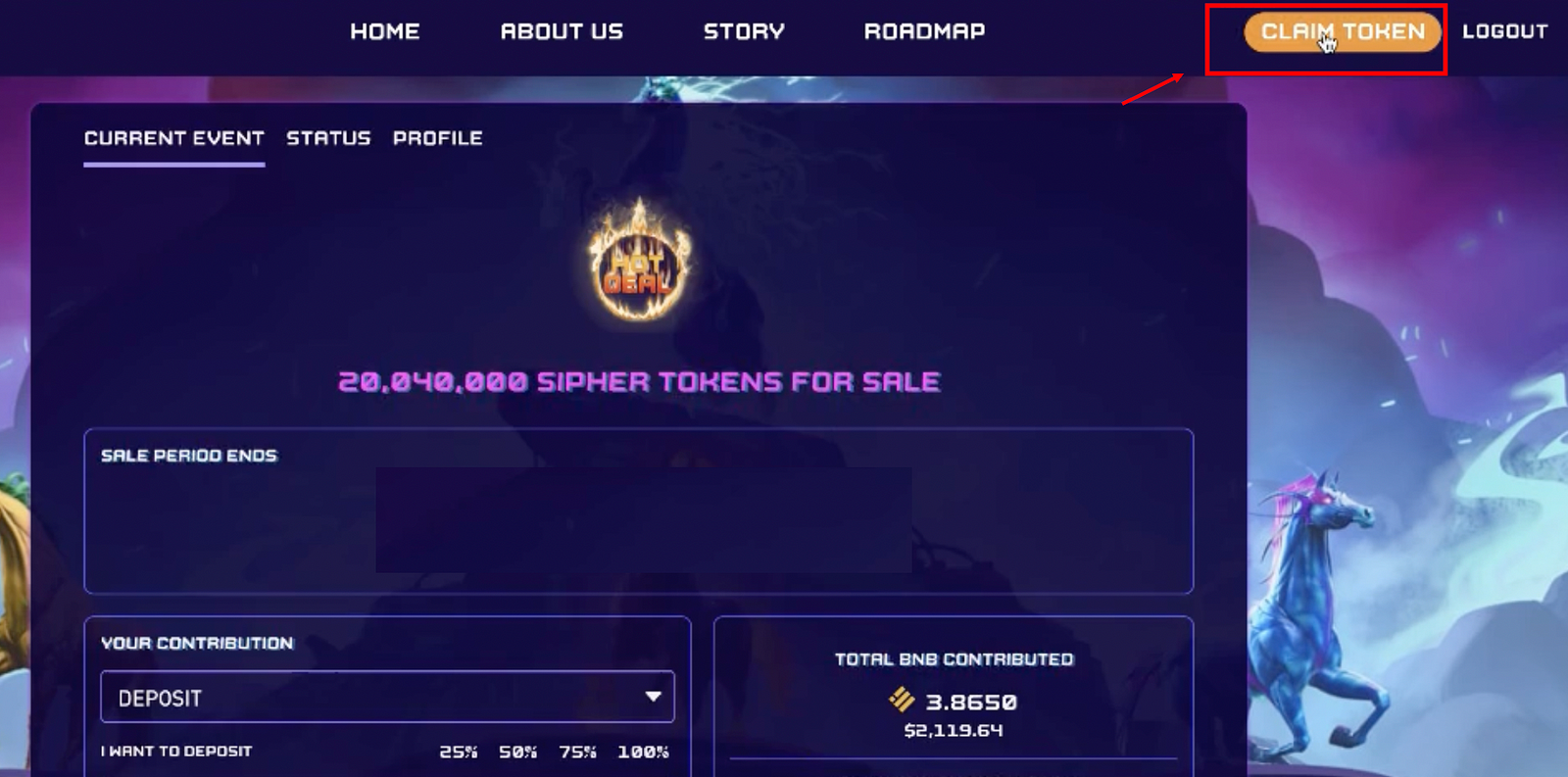Choose the 100% deposit amount

[x=643, y=752]
